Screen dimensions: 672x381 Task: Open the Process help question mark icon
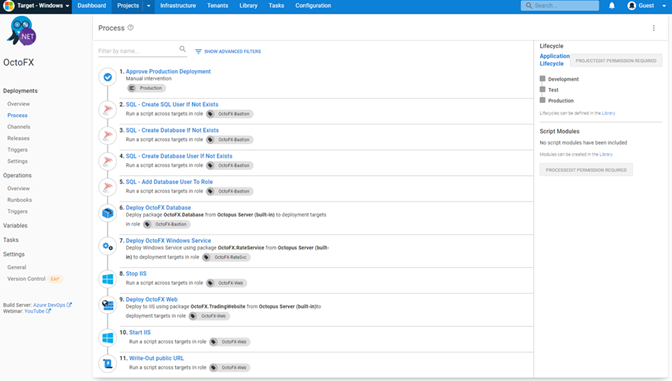[x=131, y=27]
